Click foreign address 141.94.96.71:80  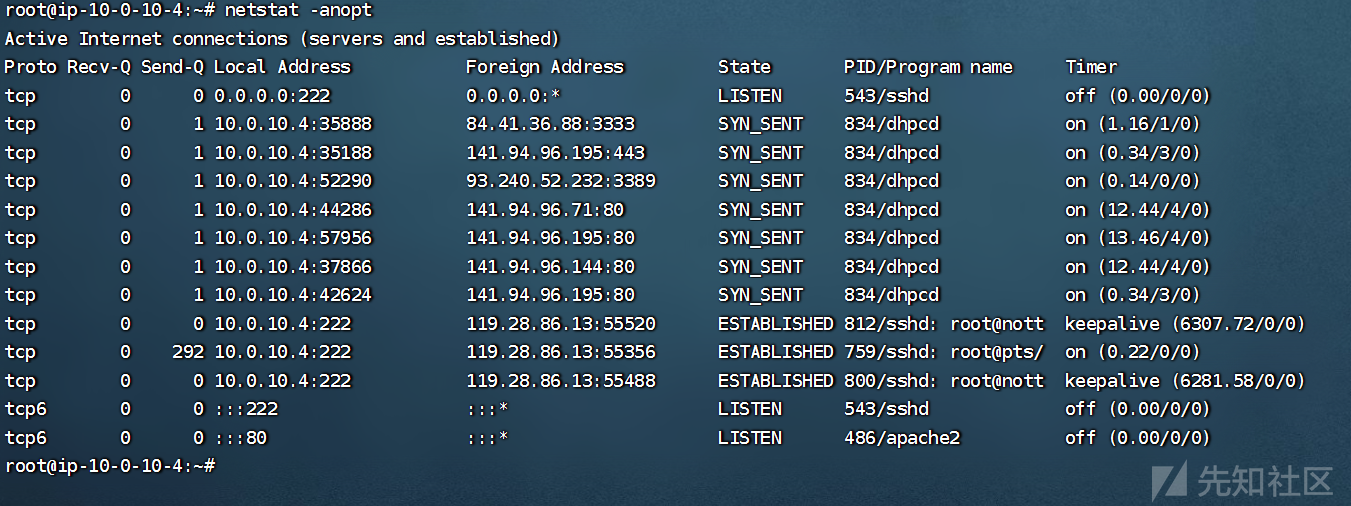point(545,210)
